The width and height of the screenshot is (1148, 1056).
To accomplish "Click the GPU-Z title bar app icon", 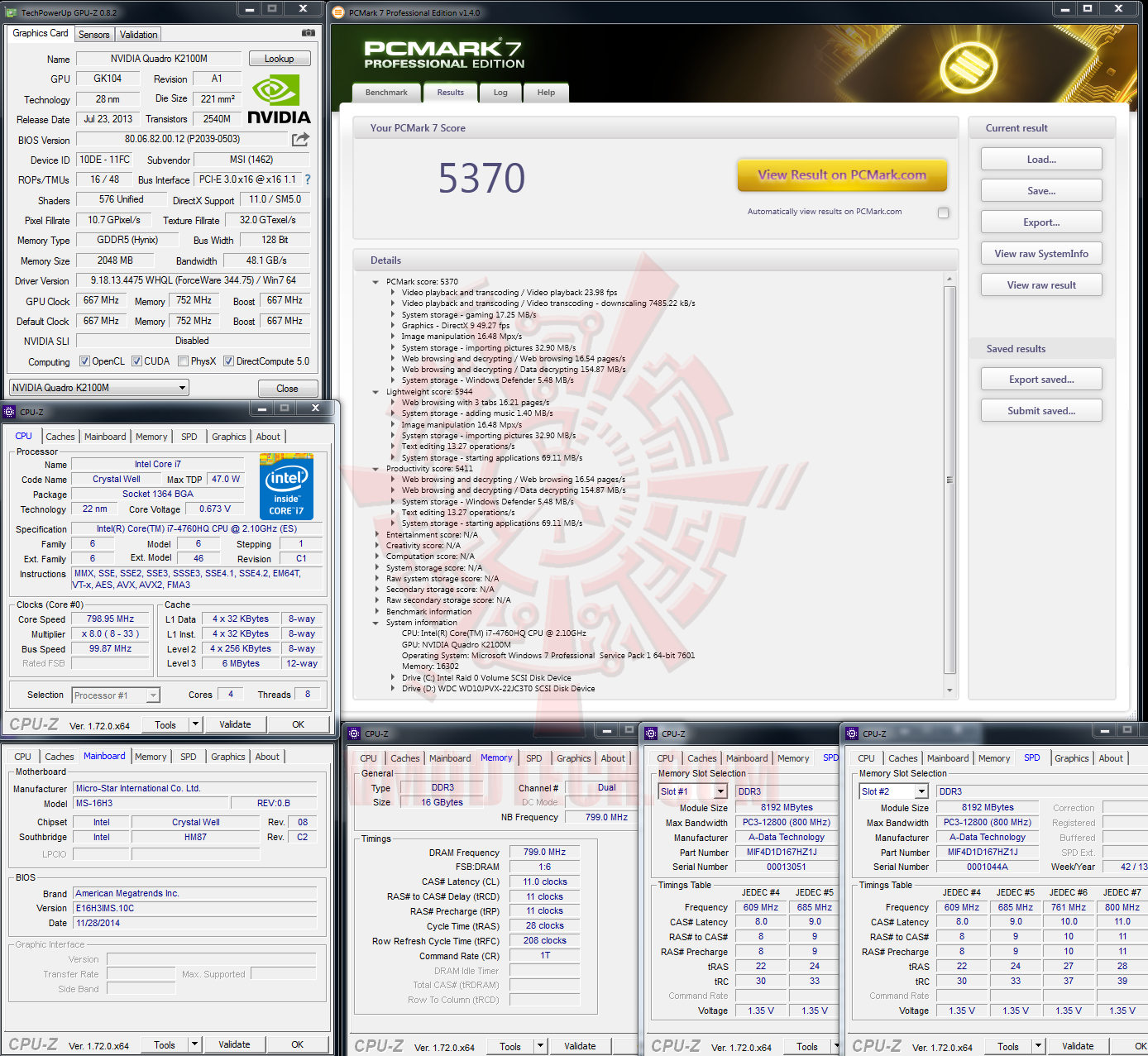I will 12,12.
